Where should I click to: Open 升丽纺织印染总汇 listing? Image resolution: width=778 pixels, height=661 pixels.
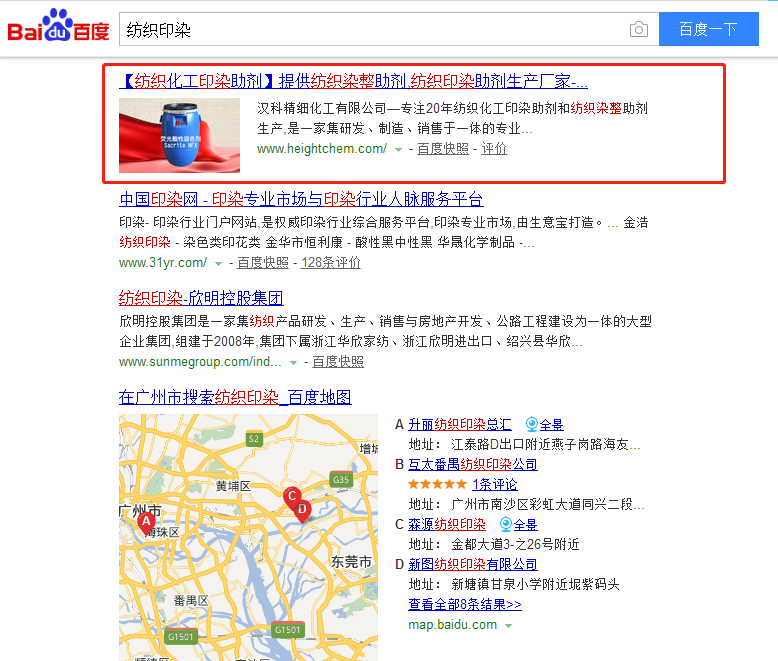tap(459, 425)
